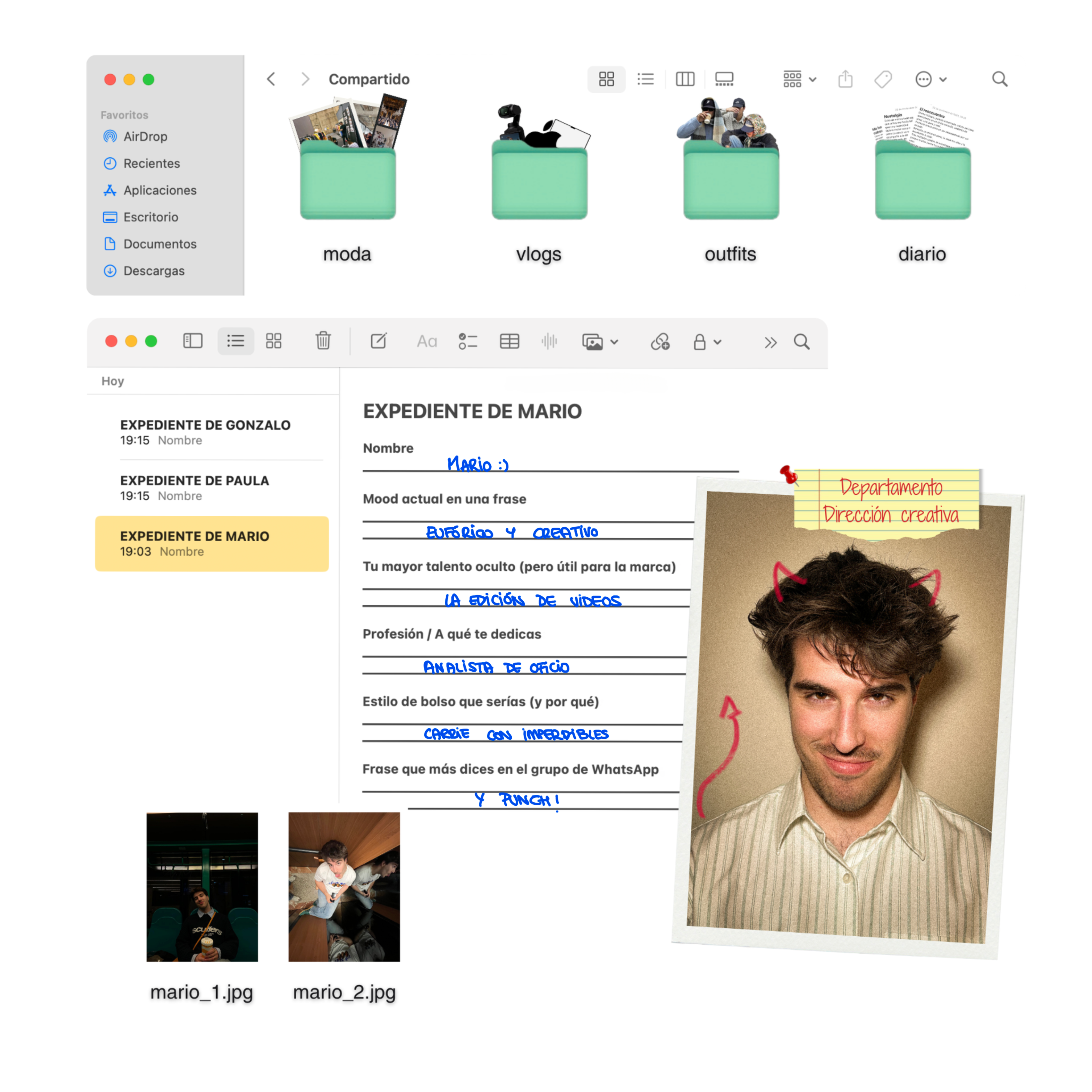Open Descargas in Finder sidebar
This screenshot has width=1092, height=1092.
coord(153,271)
